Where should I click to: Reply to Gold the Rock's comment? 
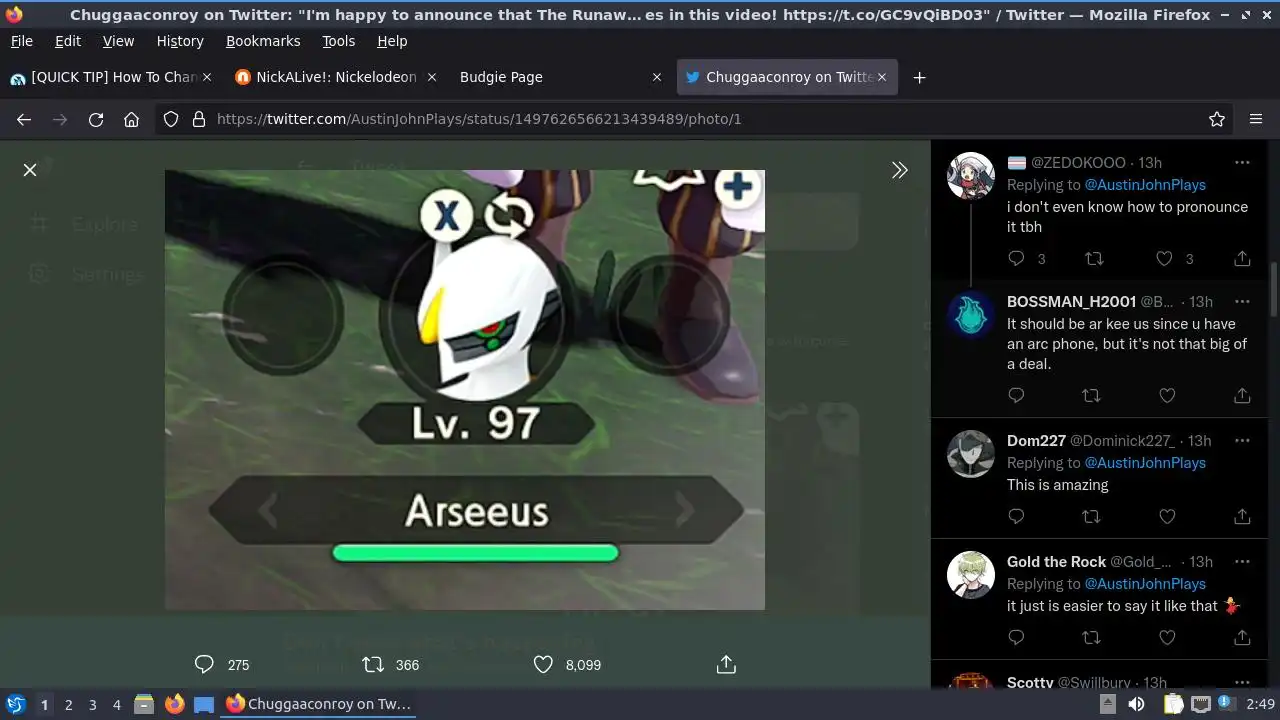pyautogui.click(x=1016, y=637)
